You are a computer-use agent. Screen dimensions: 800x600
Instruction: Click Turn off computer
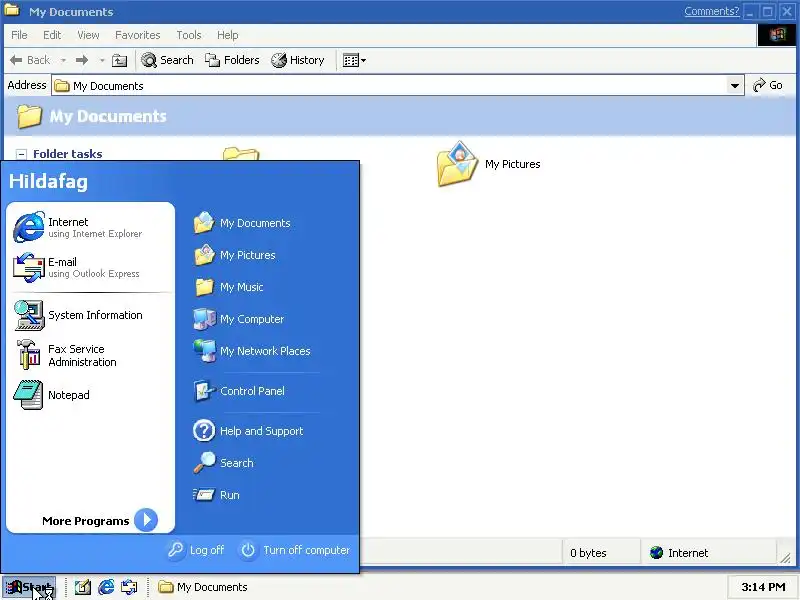(295, 550)
